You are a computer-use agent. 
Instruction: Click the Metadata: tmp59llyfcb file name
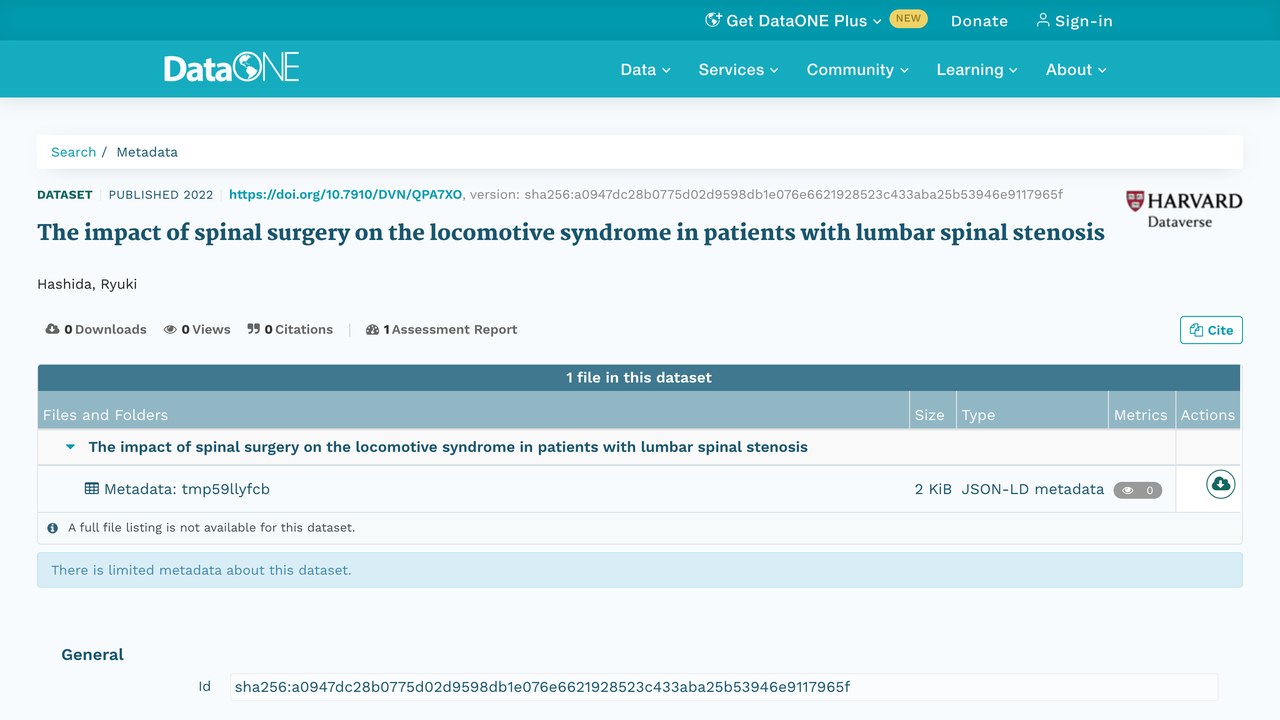[187, 489]
